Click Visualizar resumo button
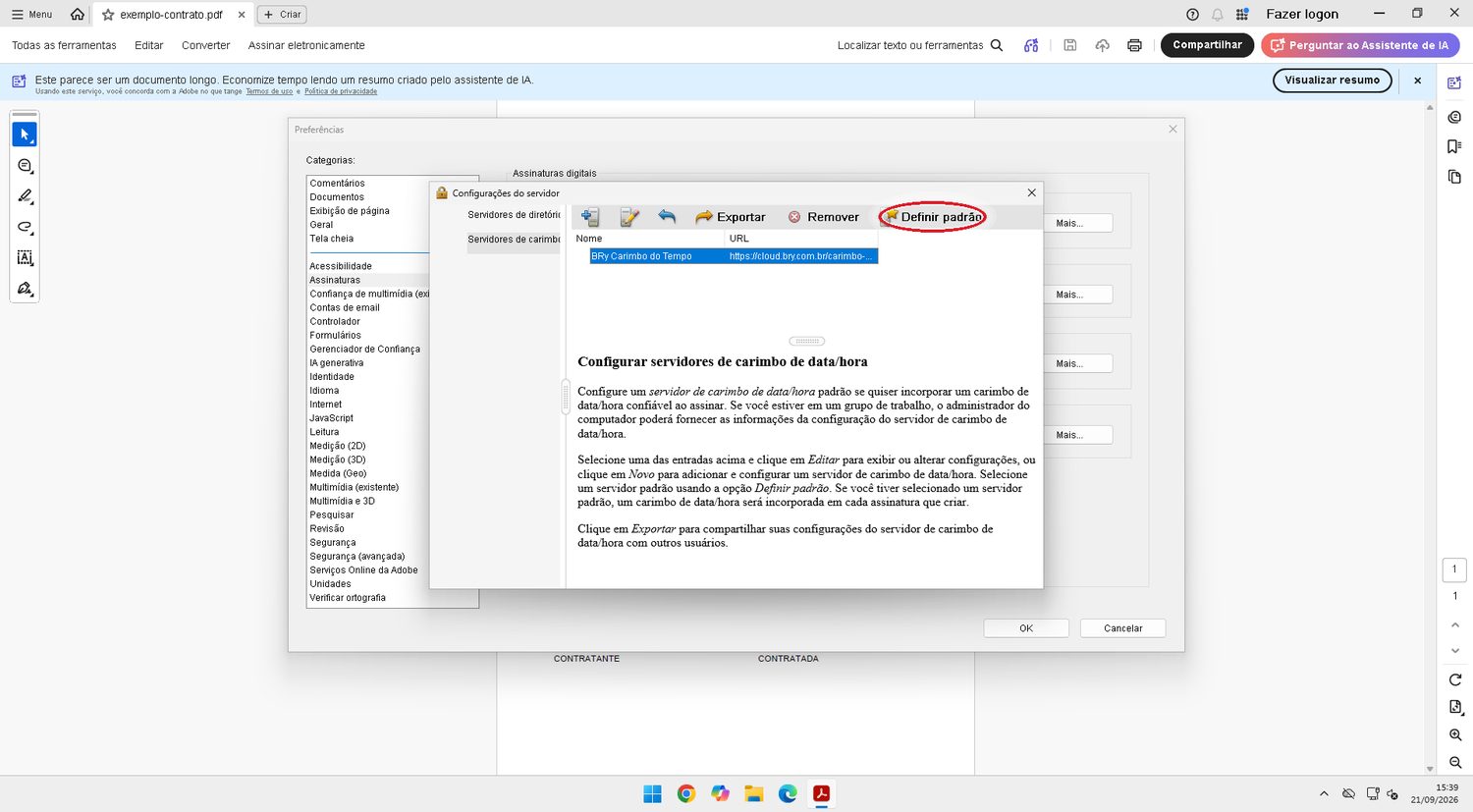This screenshot has height=812, width=1473. point(1332,81)
